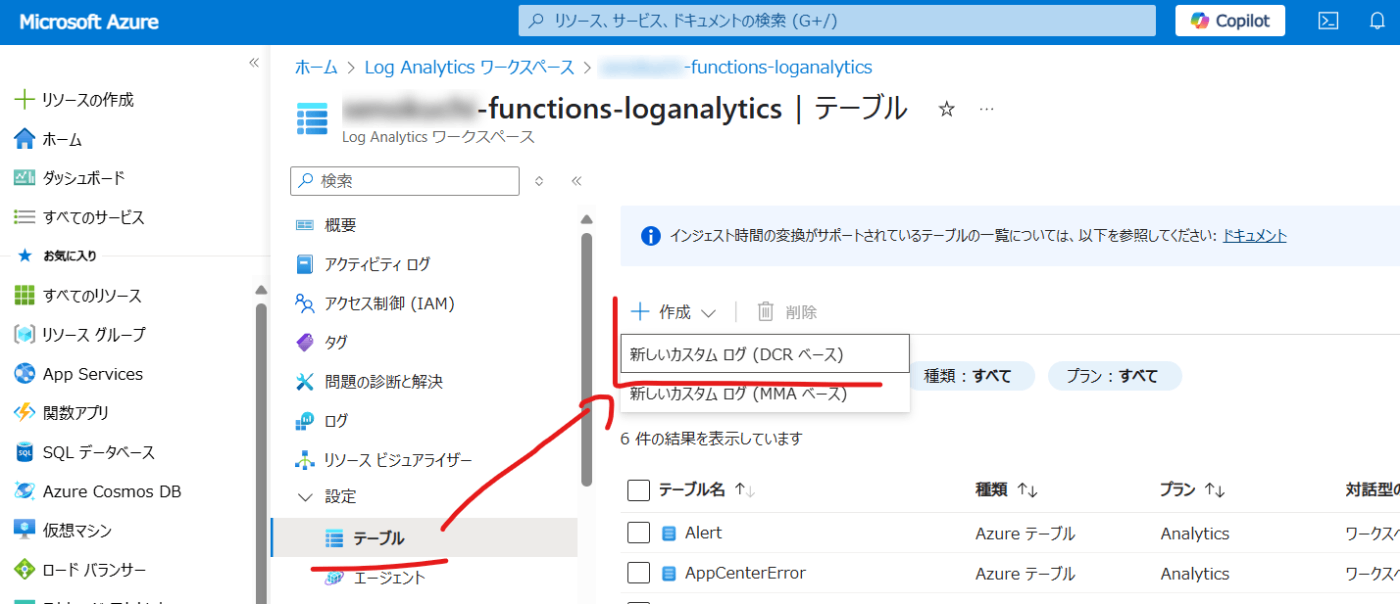Screen dimensions: 1400x604
Task: Click the Microsoft Azure logo text
Action: point(89,21)
